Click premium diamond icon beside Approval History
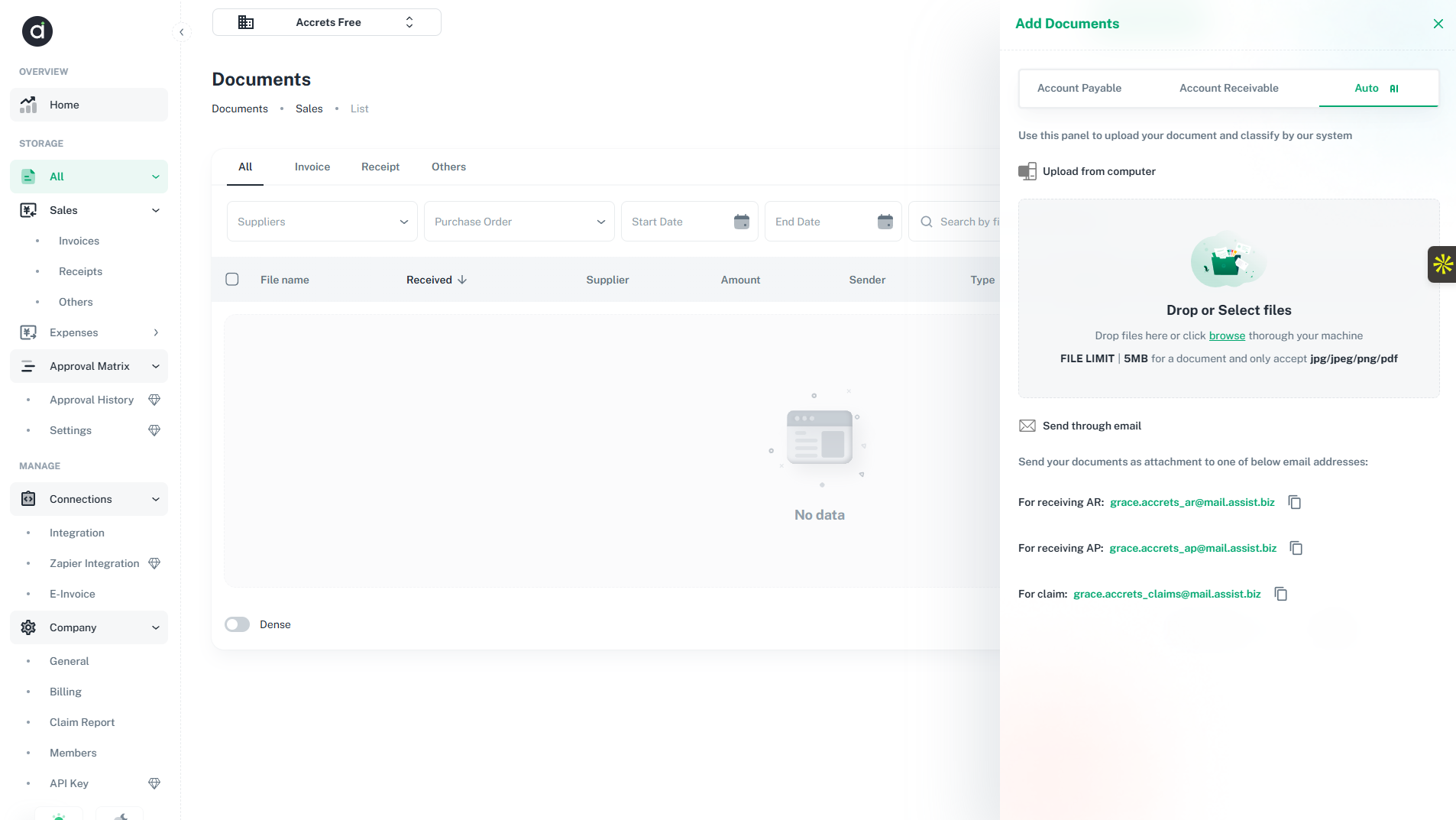Screen dimensions: 1456x820 (x=154, y=400)
